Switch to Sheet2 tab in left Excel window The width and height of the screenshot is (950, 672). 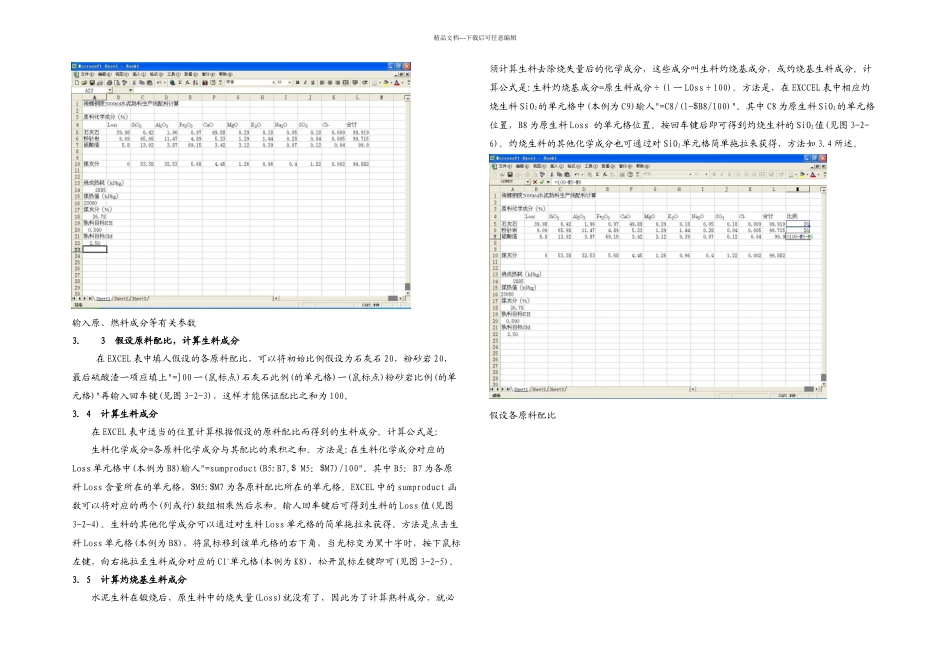click(122, 298)
